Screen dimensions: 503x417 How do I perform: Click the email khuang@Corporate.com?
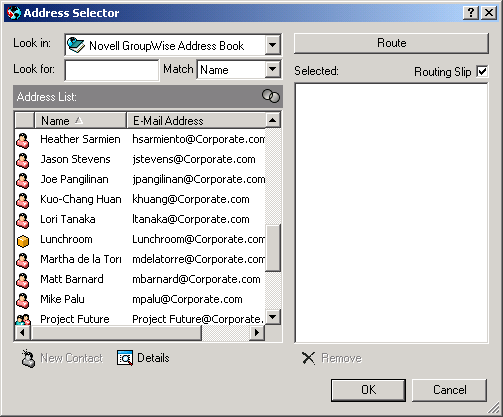pos(191,199)
